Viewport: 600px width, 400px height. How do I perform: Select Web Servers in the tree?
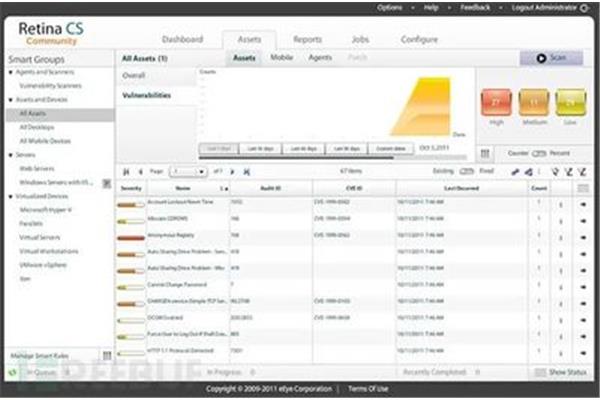coord(37,168)
